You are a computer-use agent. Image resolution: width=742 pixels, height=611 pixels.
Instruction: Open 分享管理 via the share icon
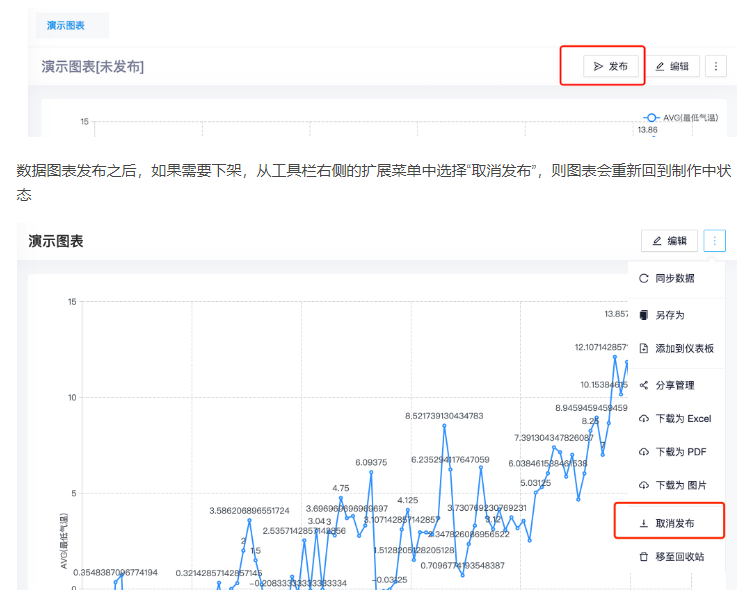pos(644,385)
